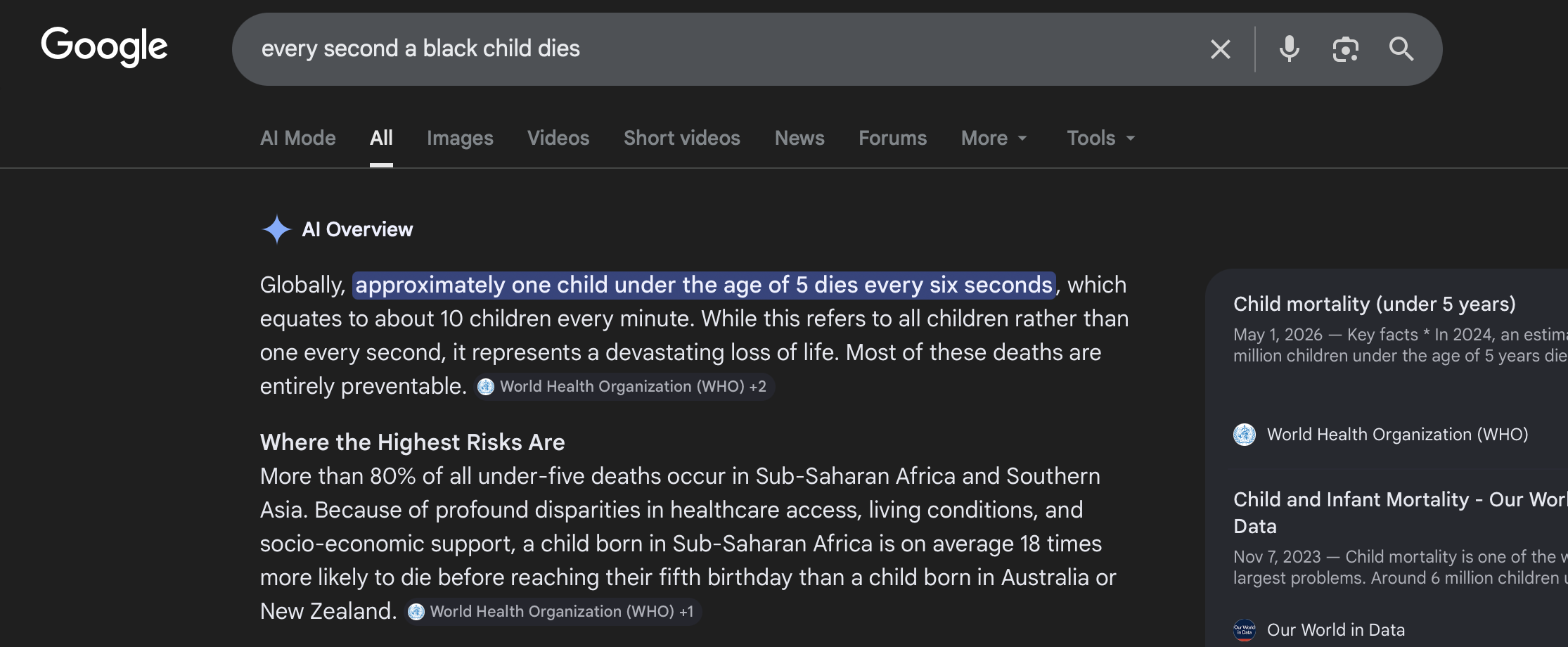Image resolution: width=1568 pixels, height=647 pixels.
Task: Start voice search with microphone icon
Action: 1290,49
